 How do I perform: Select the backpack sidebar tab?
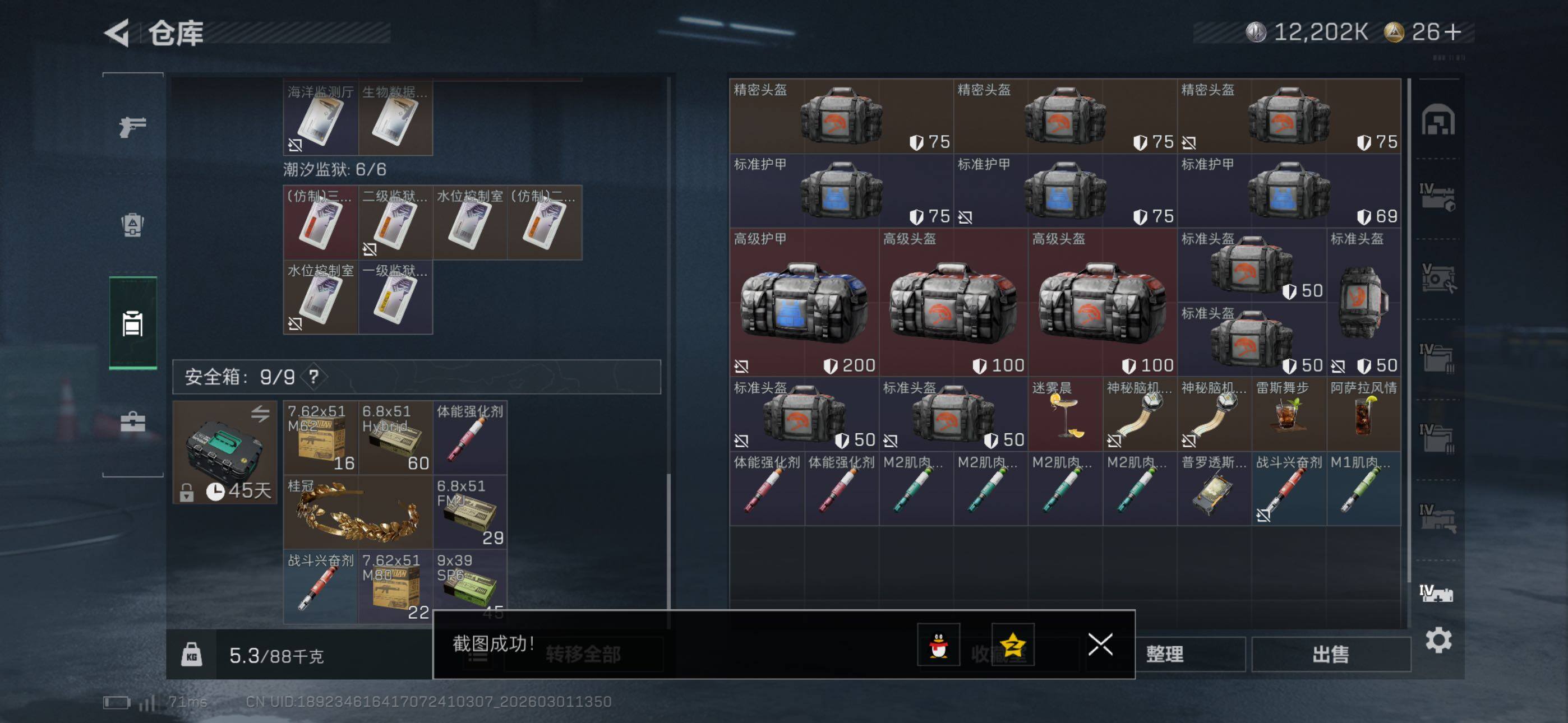point(132,224)
